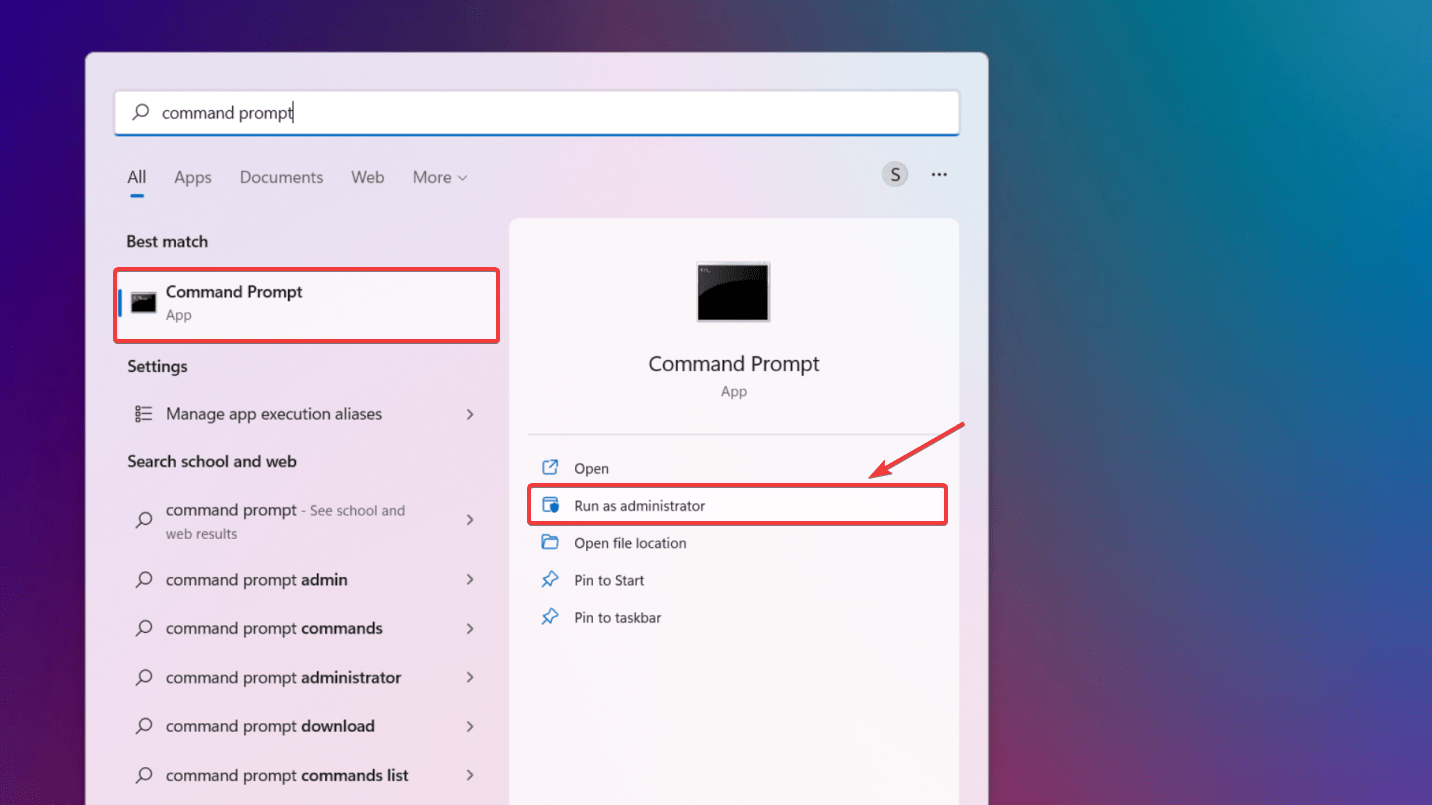Expand chevron for 'command prompt admin'

pyautogui.click(x=470, y=580)
